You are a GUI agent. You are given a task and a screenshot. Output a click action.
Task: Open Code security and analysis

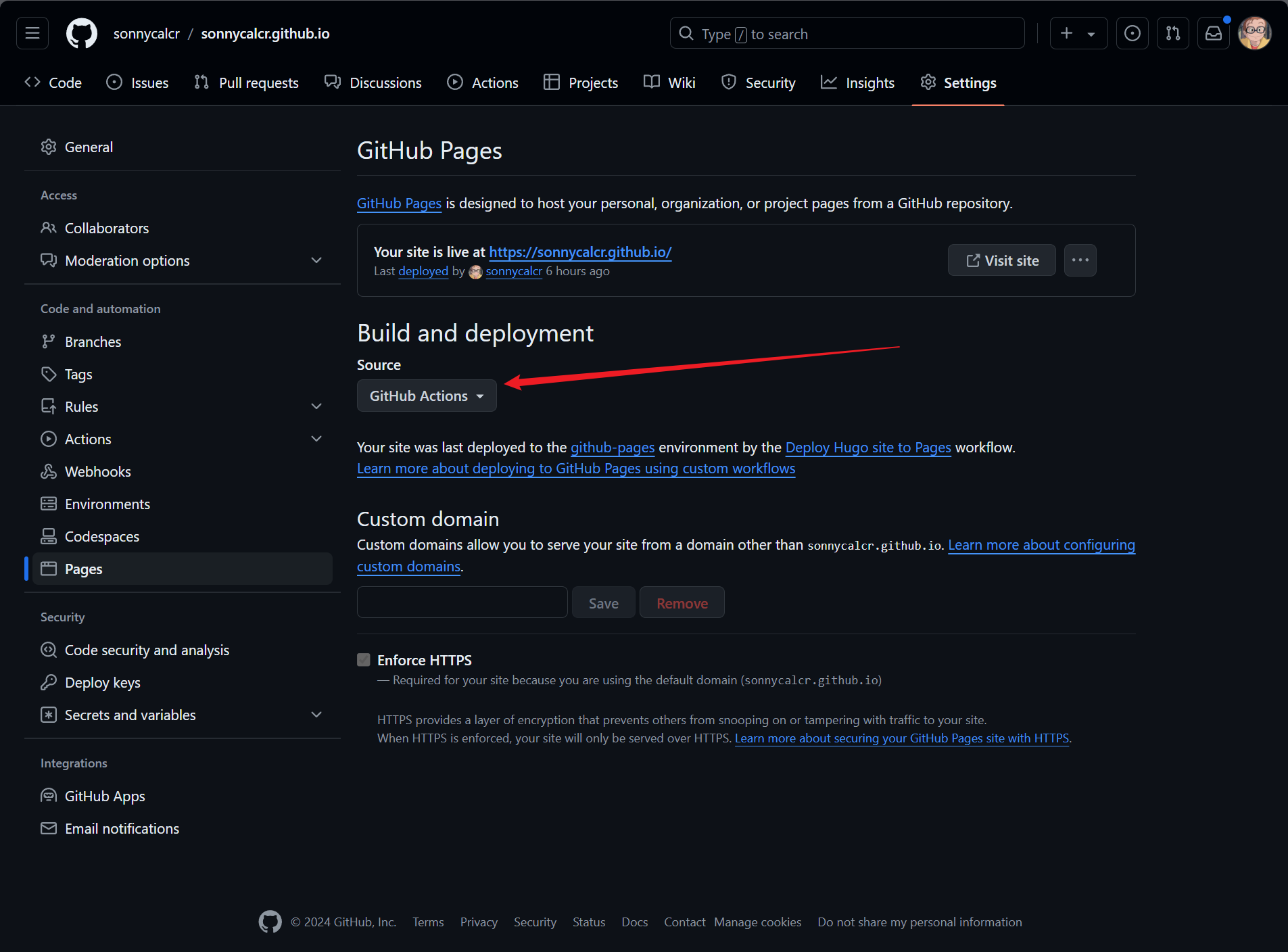(183, 650)
